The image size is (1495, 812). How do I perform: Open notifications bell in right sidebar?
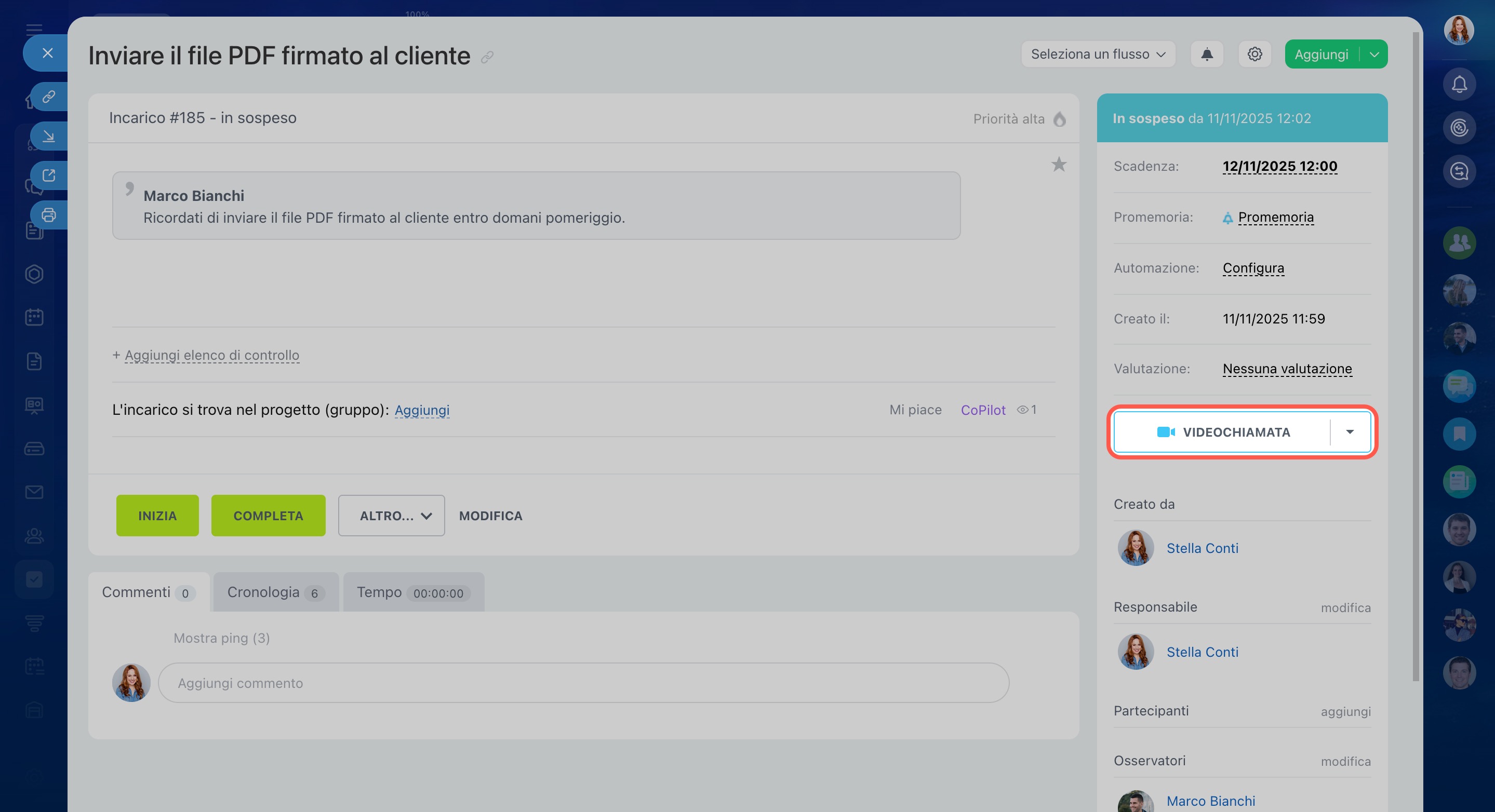click(x=1459, y=85)
